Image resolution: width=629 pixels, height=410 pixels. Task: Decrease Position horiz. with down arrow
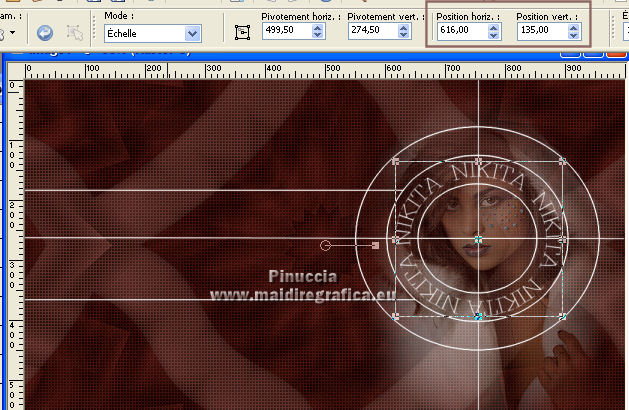[493, 35]
